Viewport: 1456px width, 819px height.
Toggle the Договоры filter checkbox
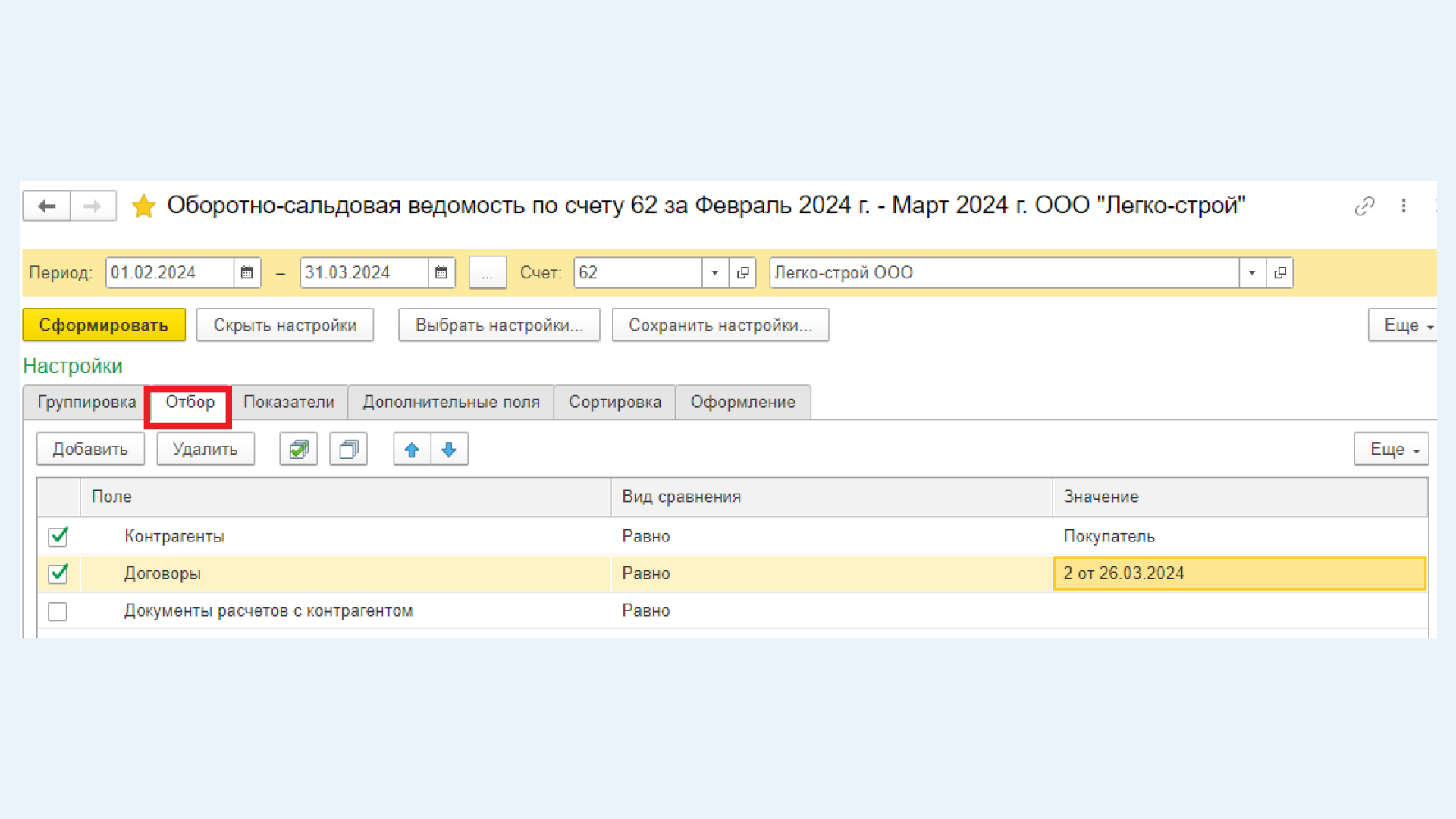click(57, 573)
